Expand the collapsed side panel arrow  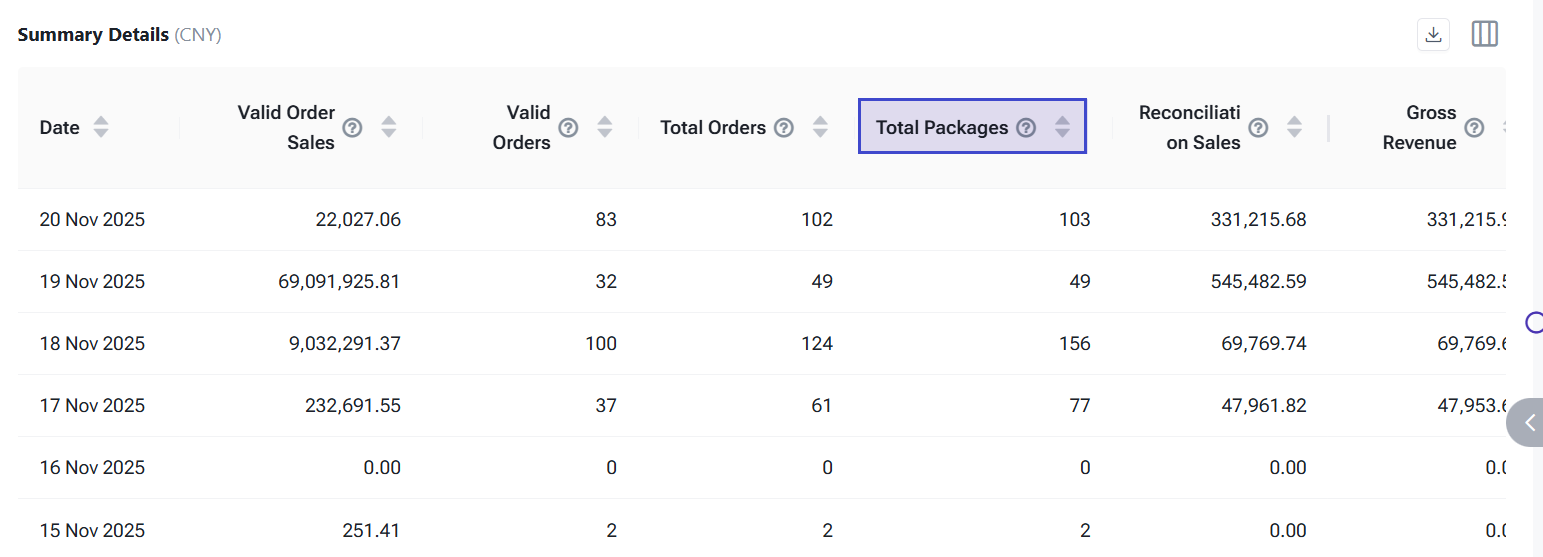pos(1529,423)
